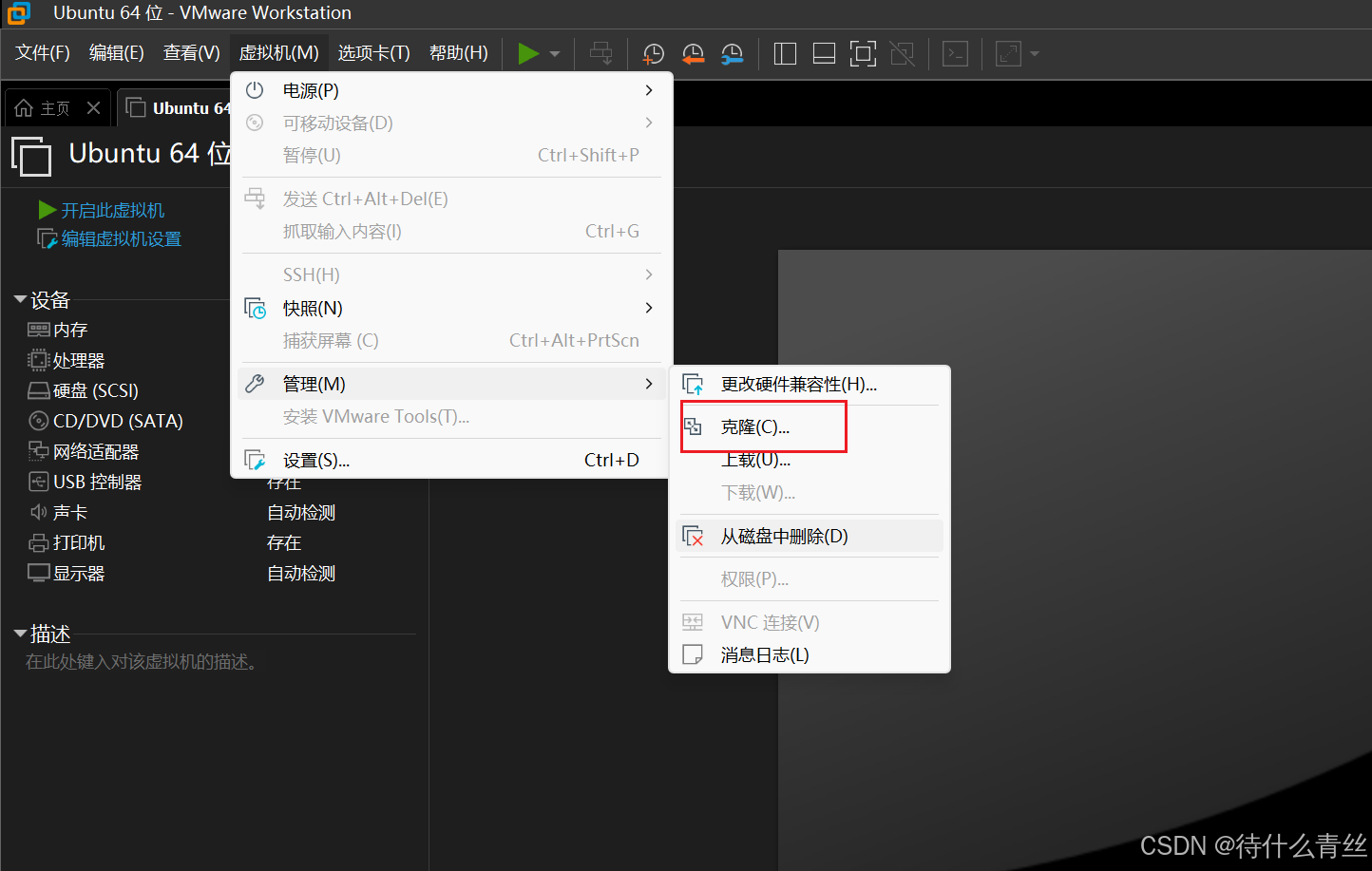Choose 设置(S)... in the menu
Image resolution: width=1372 pixels, height=871 pixels.
pyautogui.click(x=451, y=460)
